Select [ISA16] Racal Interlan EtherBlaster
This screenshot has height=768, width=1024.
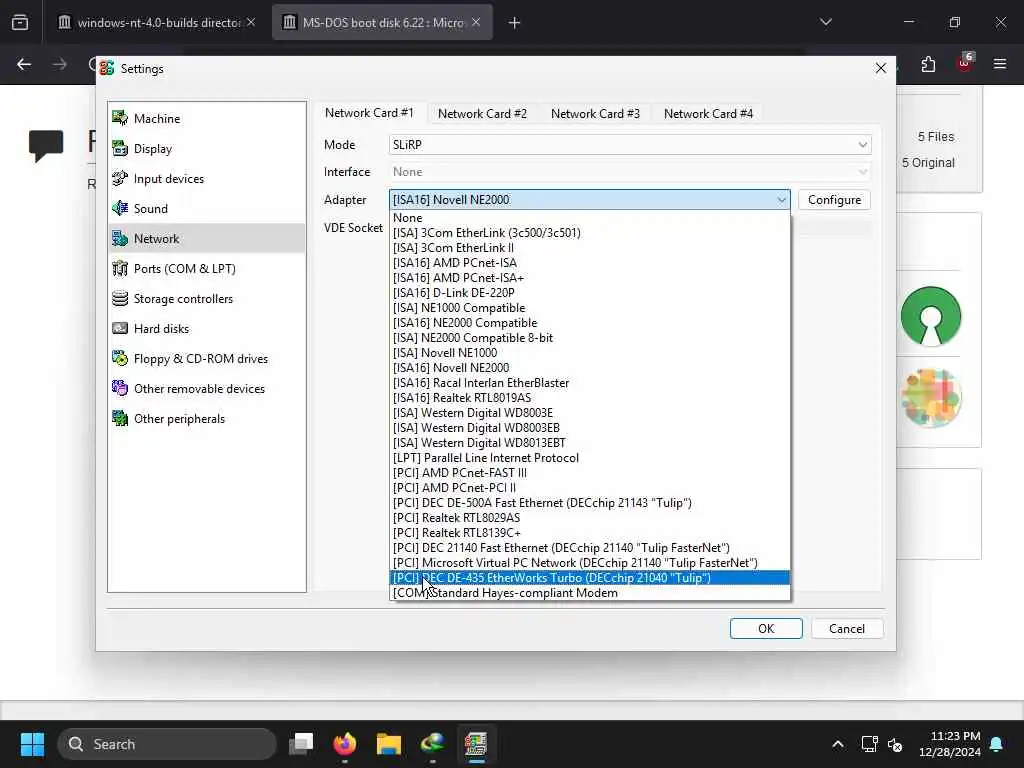[590, 383]
